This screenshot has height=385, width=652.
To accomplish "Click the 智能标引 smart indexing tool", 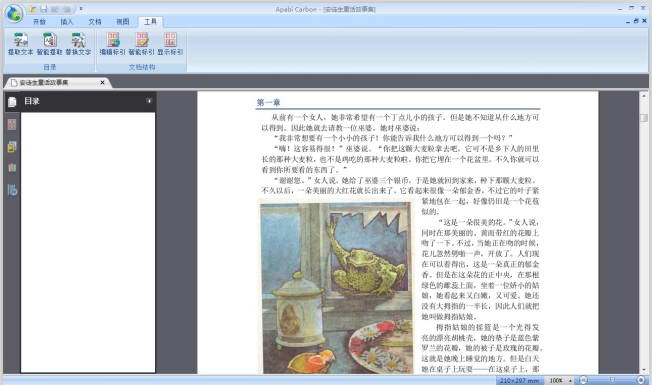I will click(x=141, y=44).
